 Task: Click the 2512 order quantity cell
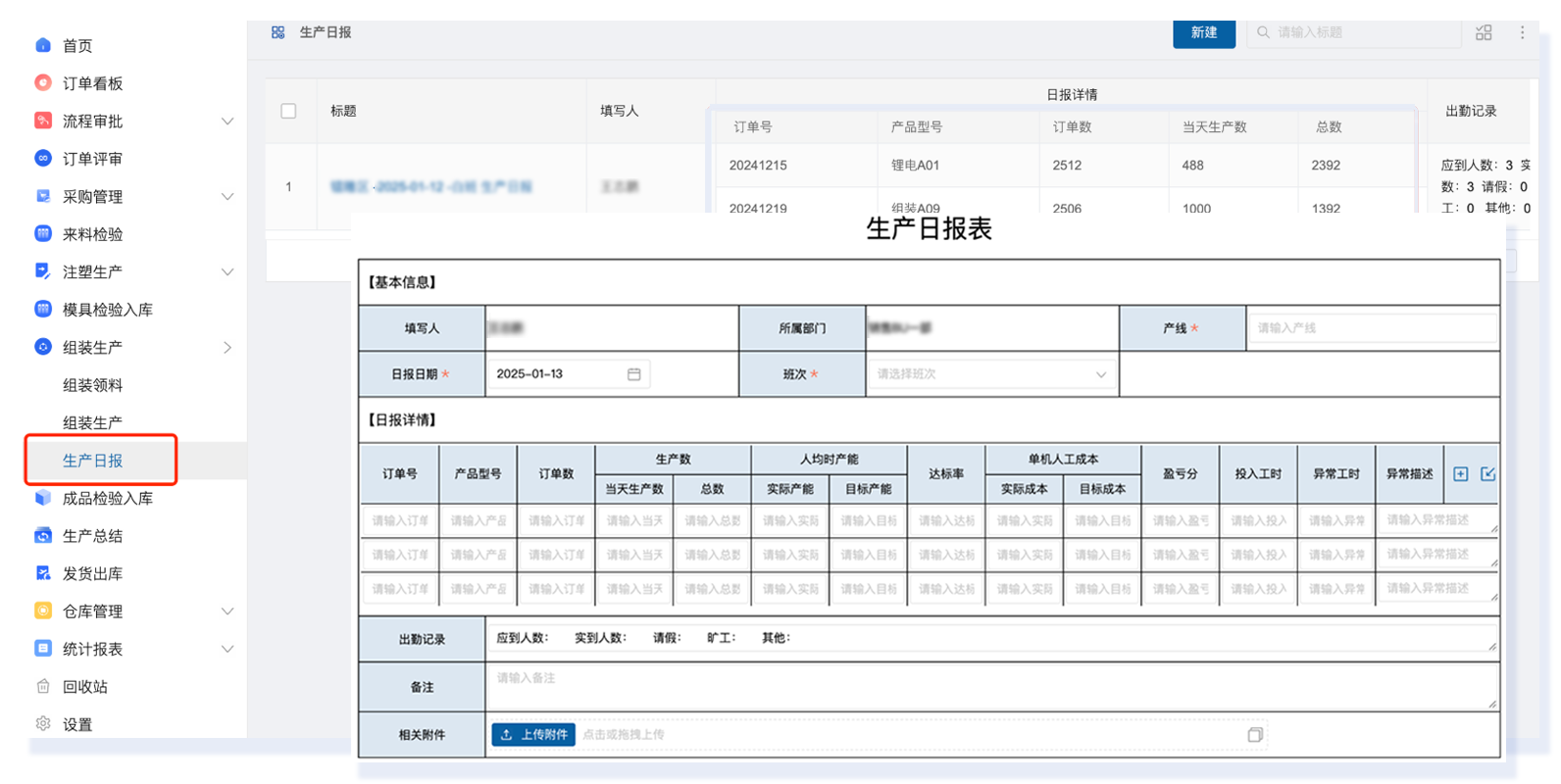(1067, 166)
